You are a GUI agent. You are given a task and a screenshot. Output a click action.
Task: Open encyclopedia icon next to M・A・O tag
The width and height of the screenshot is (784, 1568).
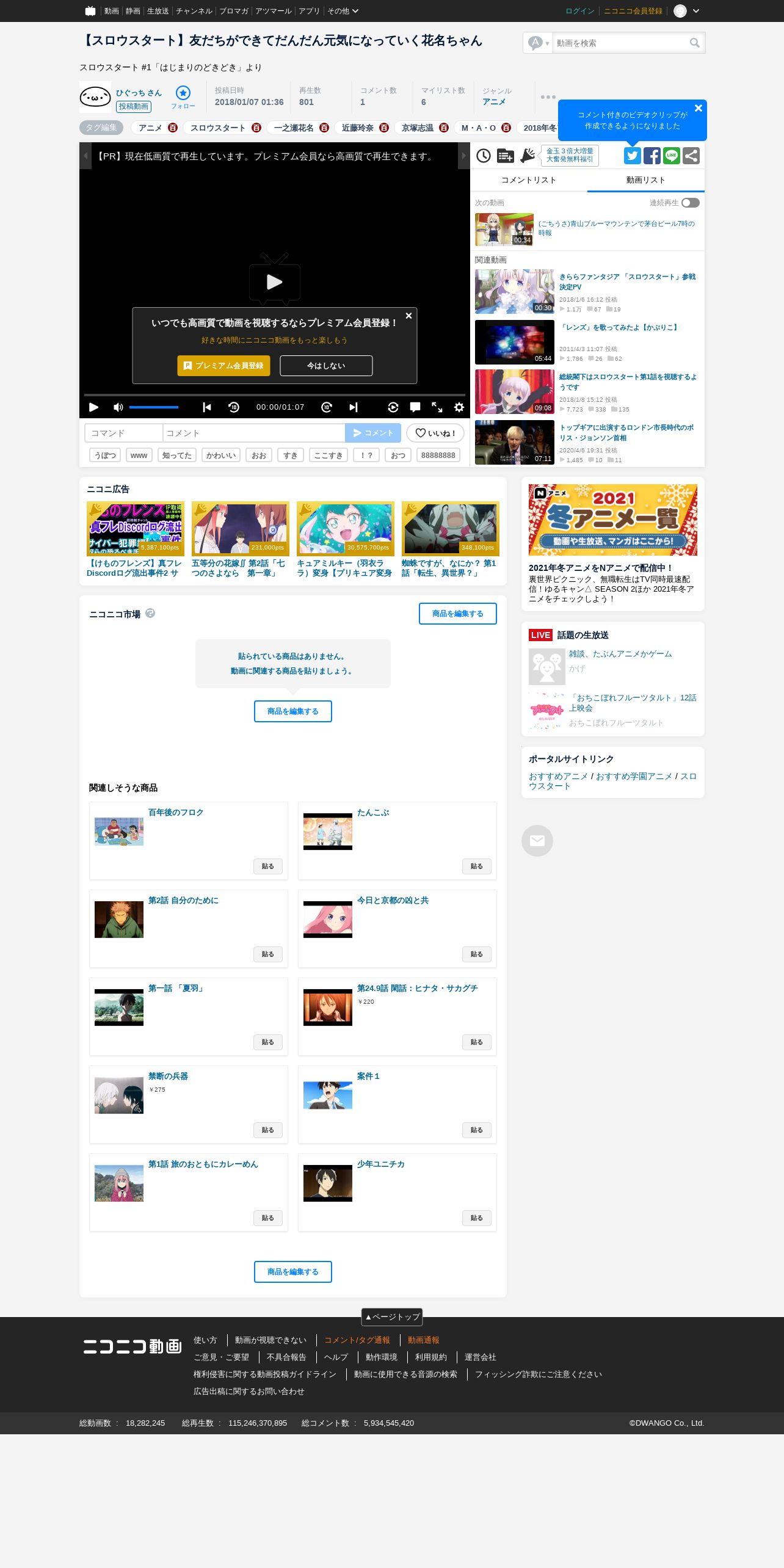506,128
